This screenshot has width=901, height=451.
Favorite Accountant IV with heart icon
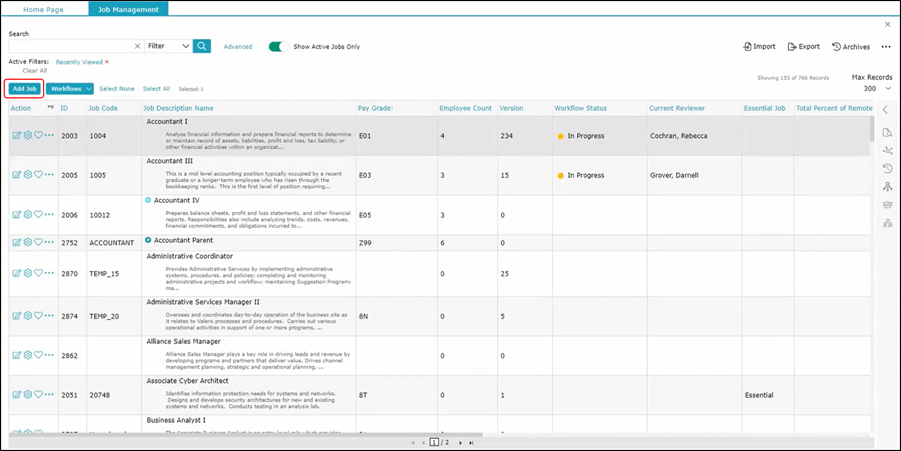[x=38, y=214]
